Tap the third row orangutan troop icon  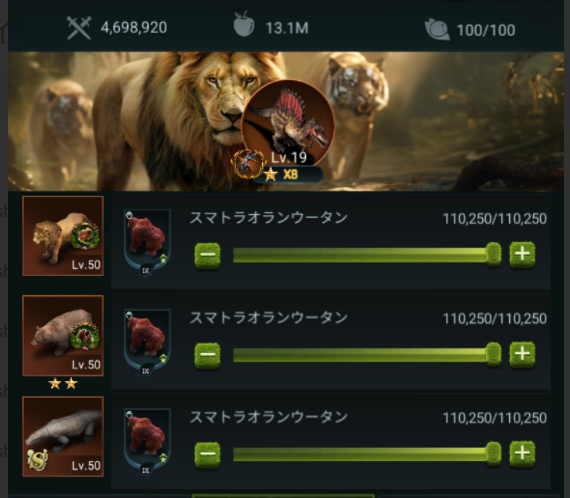[147, 442]
